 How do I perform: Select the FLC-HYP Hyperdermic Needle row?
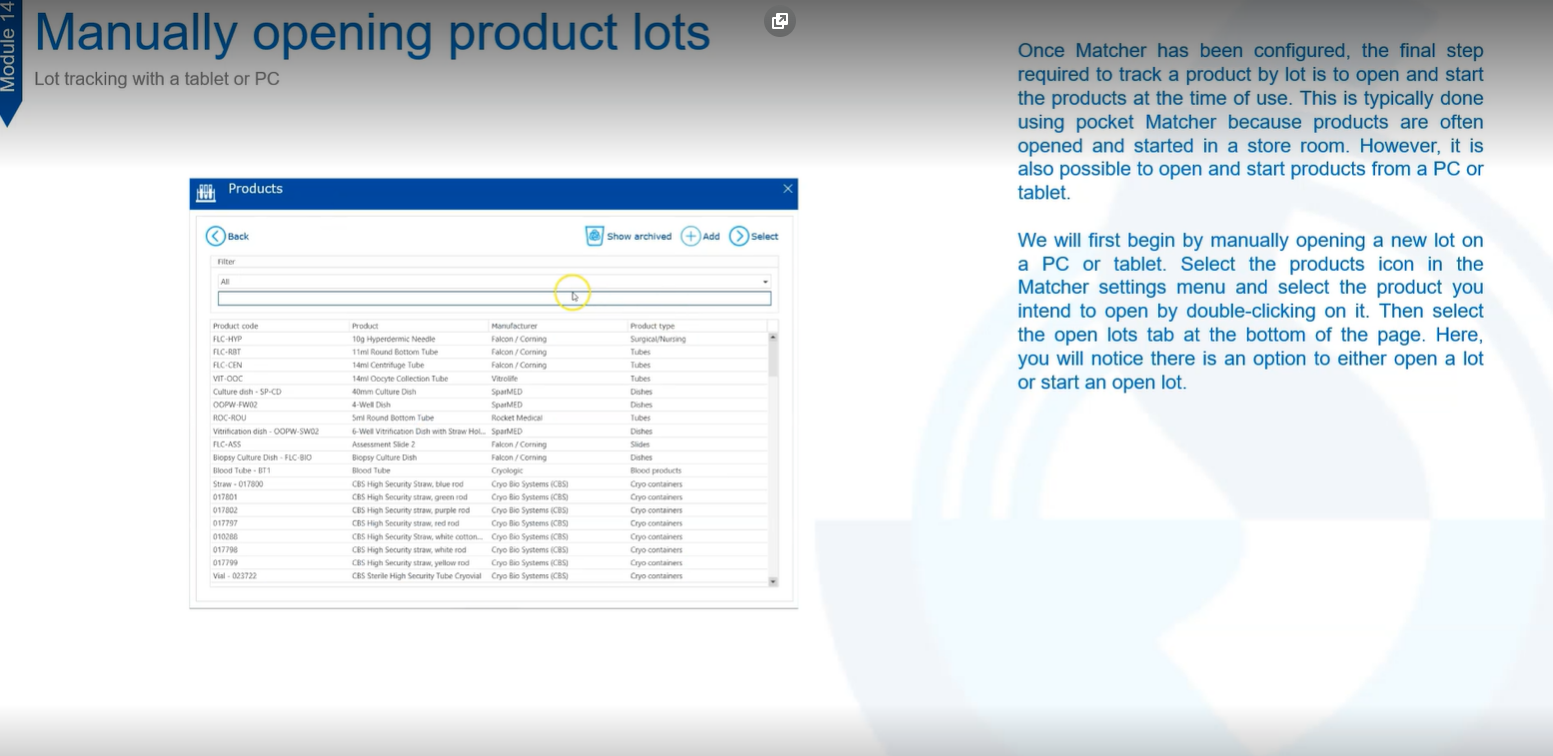400,339
